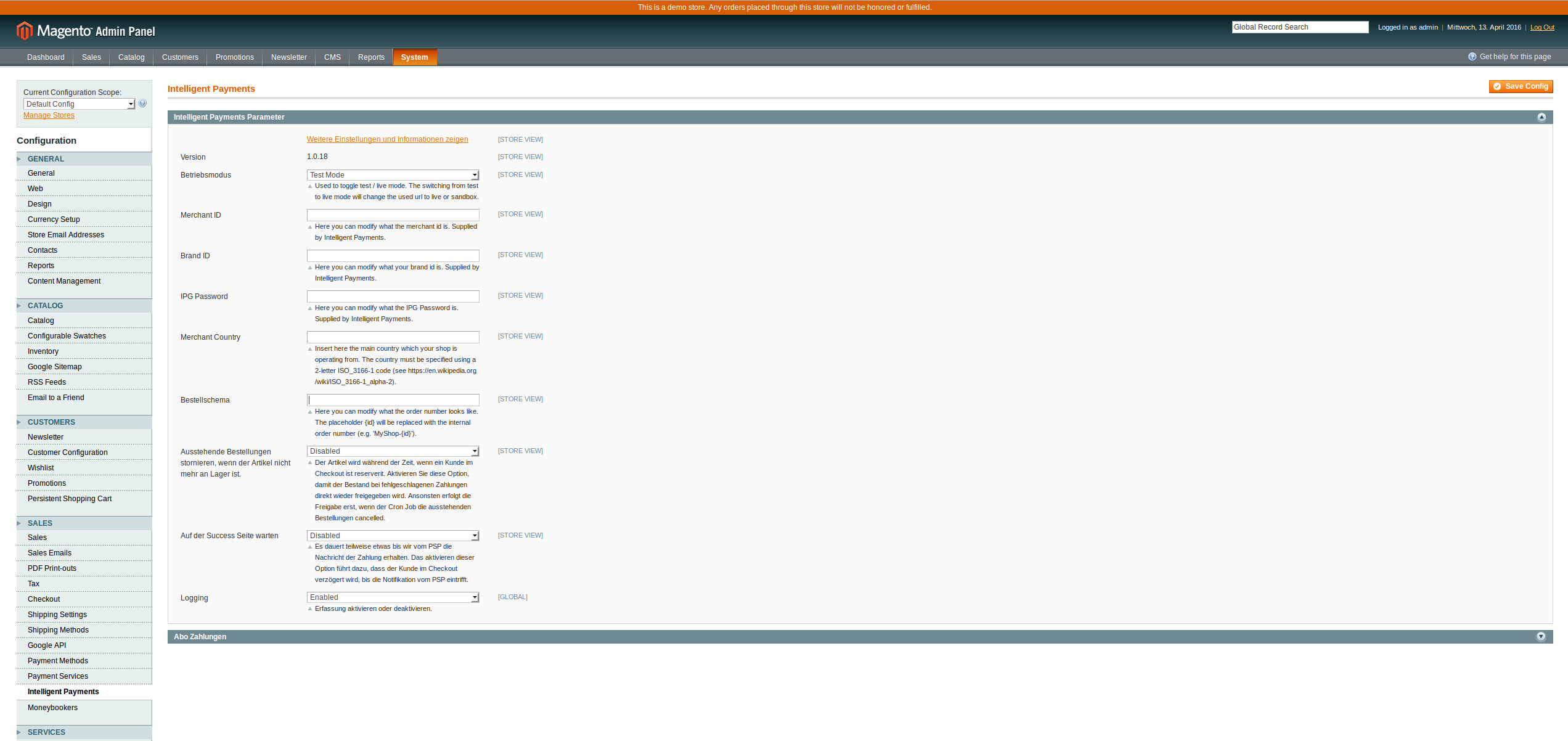Viewport: 1568px width, 741px height.
Task: Open the Inventory configuration section
Action: pos(84,351)
